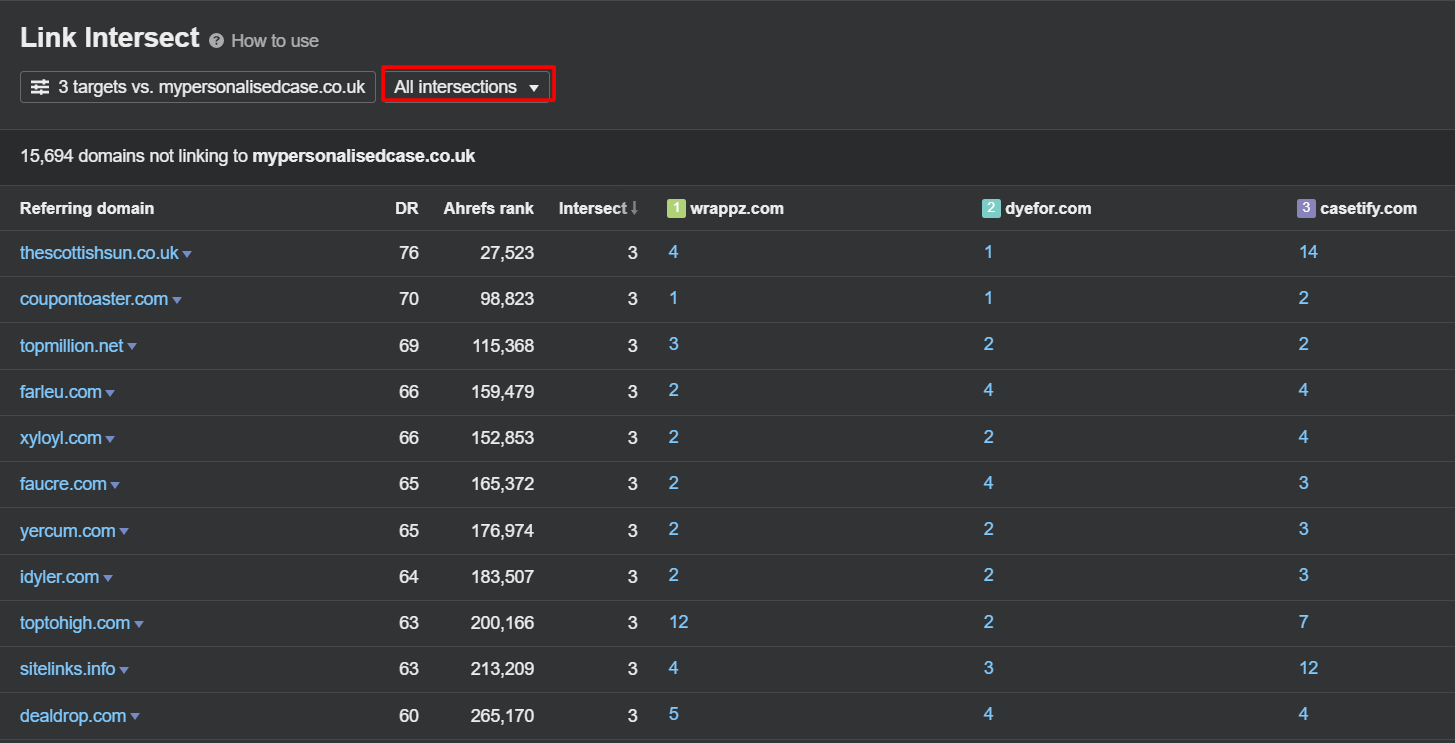Screen dimensions: 1455x743
Task: Sort by DR column header
Action: 406,208
